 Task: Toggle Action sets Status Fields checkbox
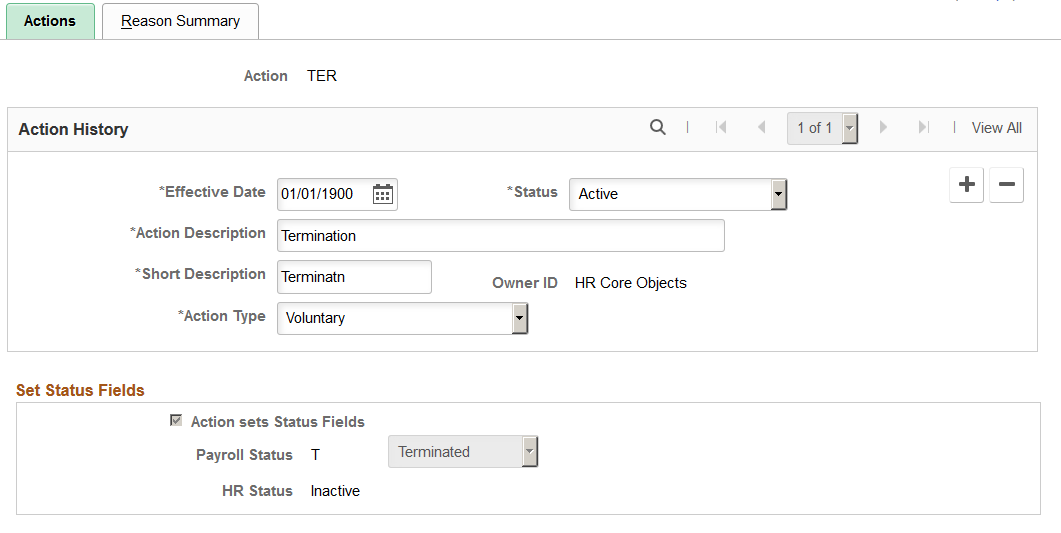(176, 421)
